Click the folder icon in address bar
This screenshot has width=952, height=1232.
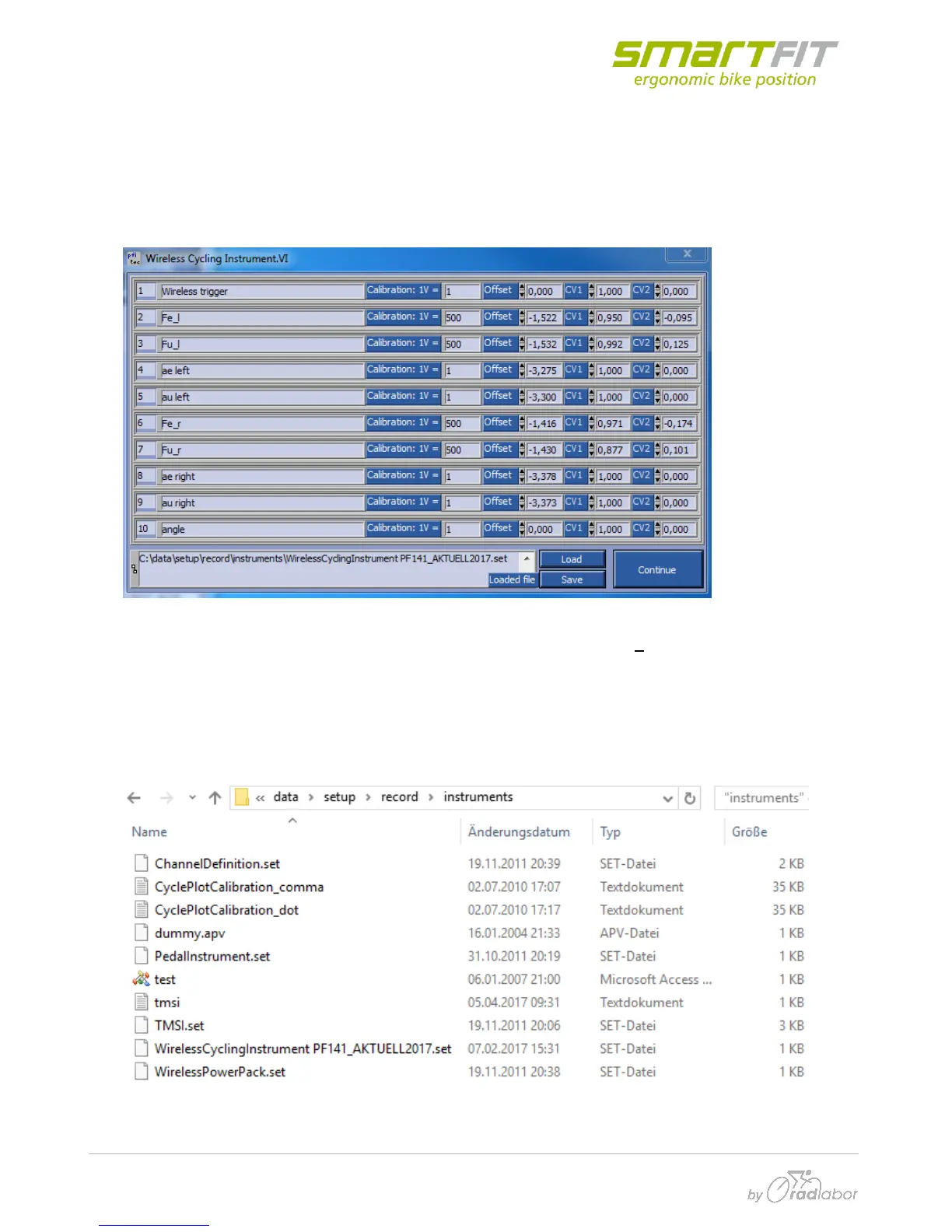coord(242,797)
